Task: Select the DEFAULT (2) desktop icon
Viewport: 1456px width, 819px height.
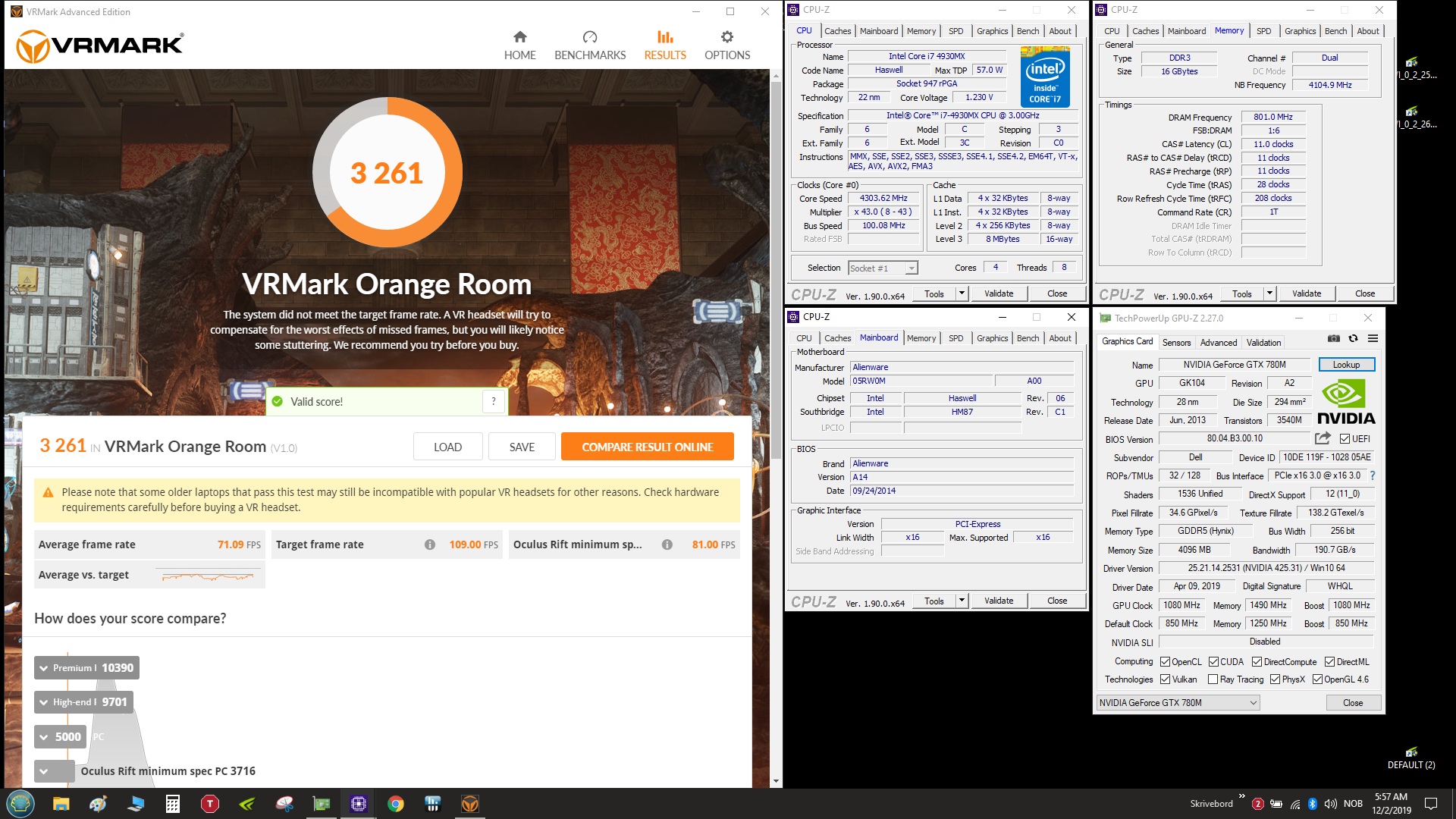Action: click(1411, 758)
